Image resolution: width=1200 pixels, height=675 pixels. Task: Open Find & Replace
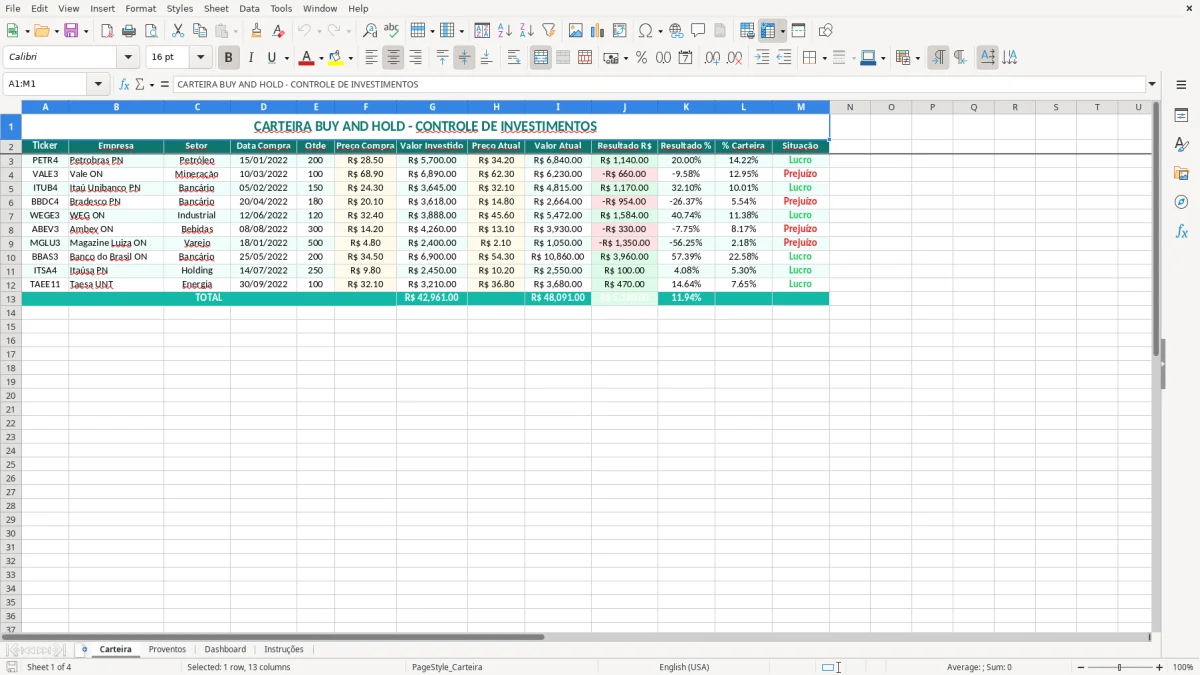click(369, 31)
